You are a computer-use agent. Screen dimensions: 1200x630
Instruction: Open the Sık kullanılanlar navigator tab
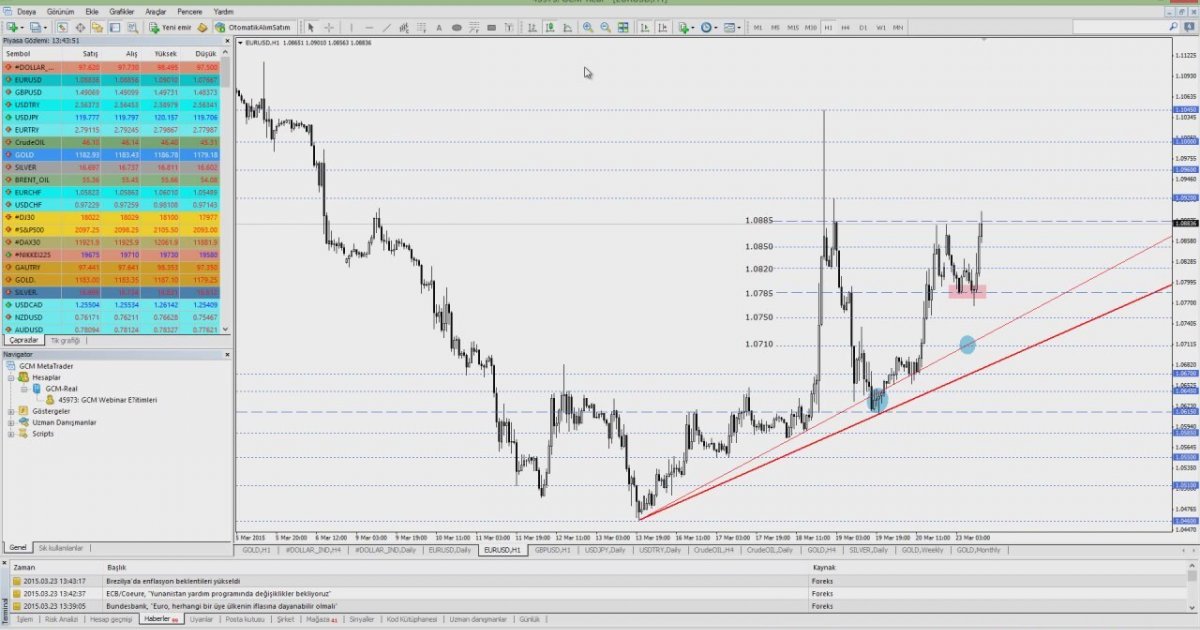(60, 548)
